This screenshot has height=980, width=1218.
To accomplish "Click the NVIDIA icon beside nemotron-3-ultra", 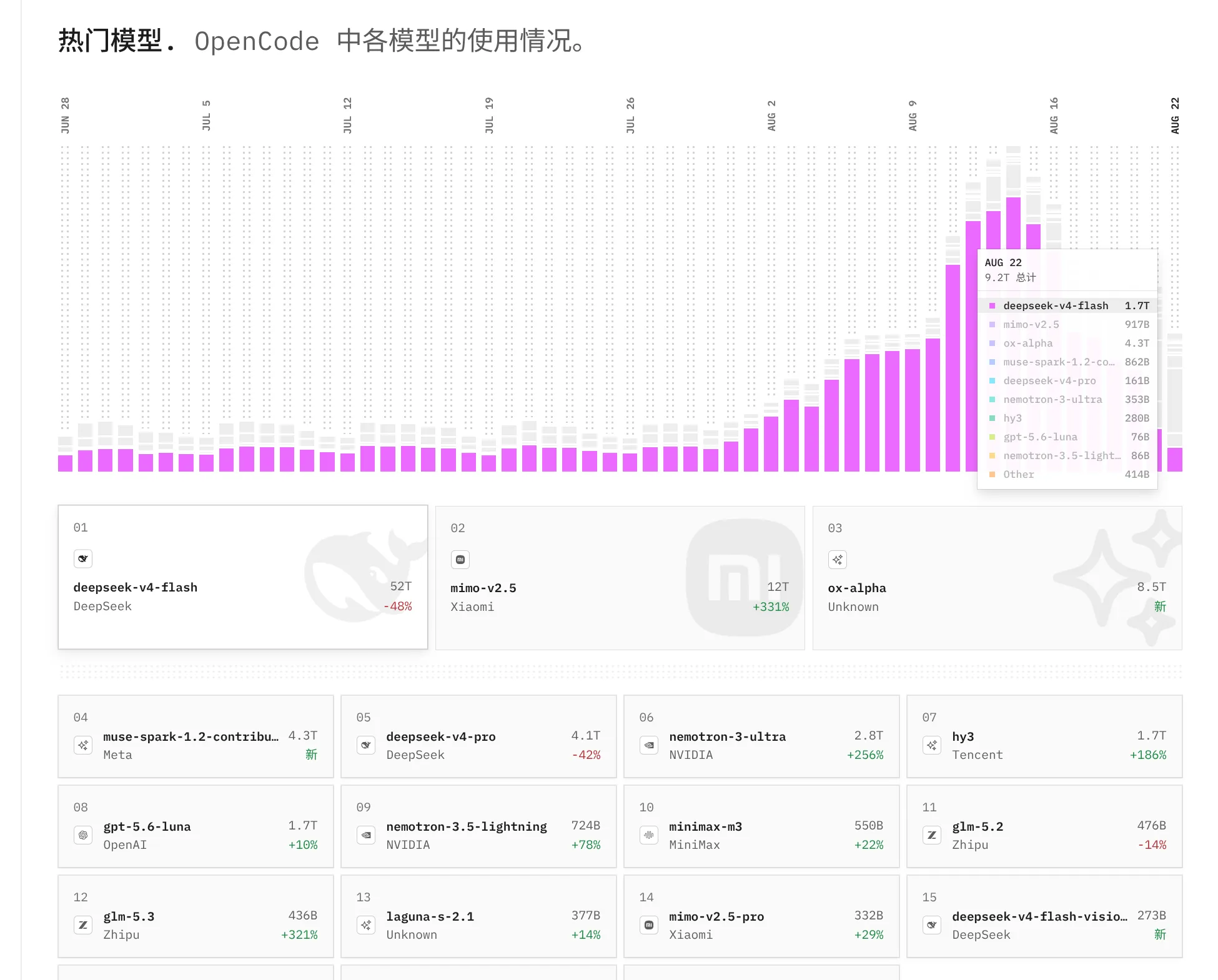I will 649,745.
